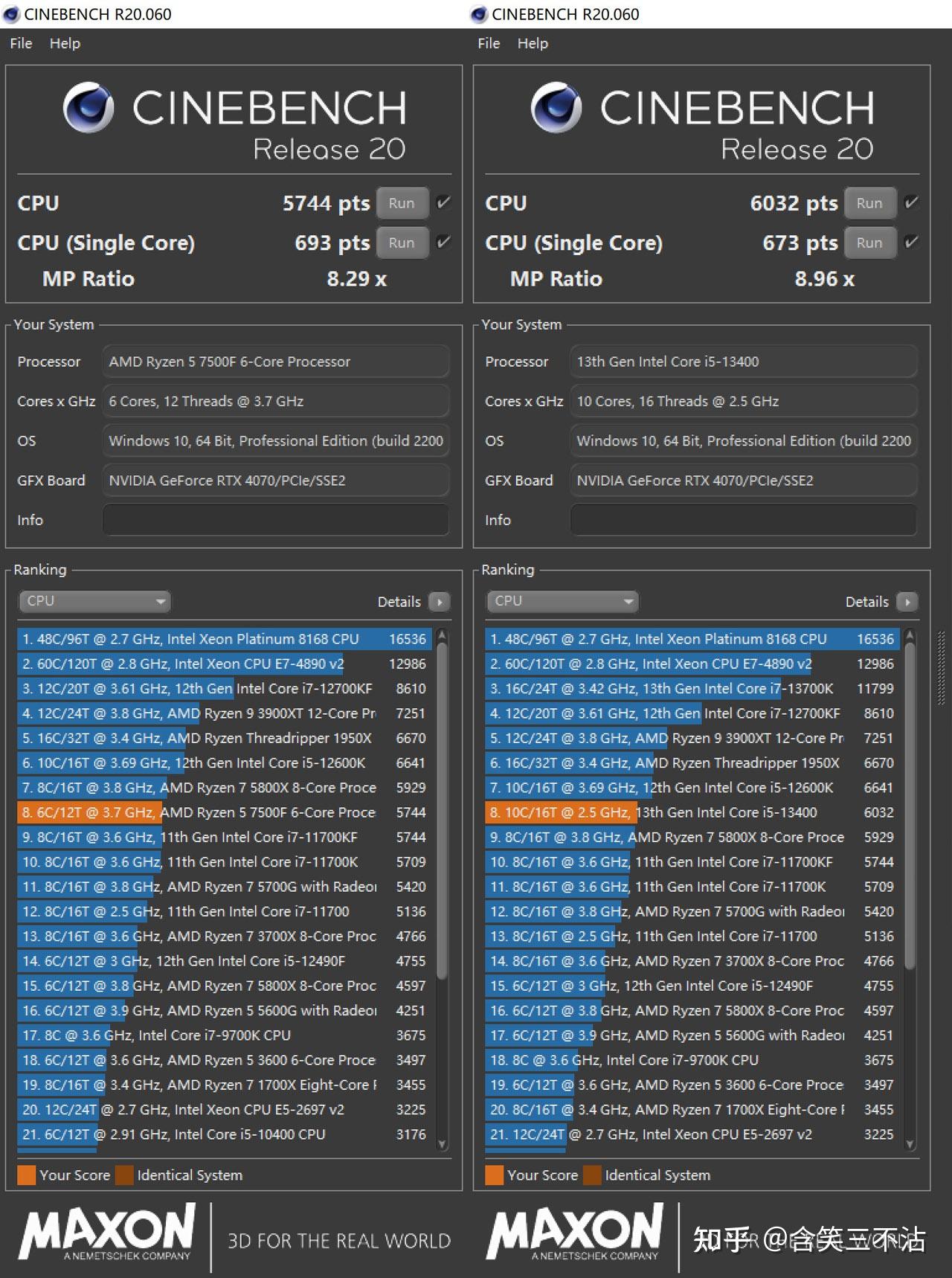This screenshot has width=952, height=1278.
Task: Select highlighted Core i5-13400 ranking row
Action: (692, 812)
